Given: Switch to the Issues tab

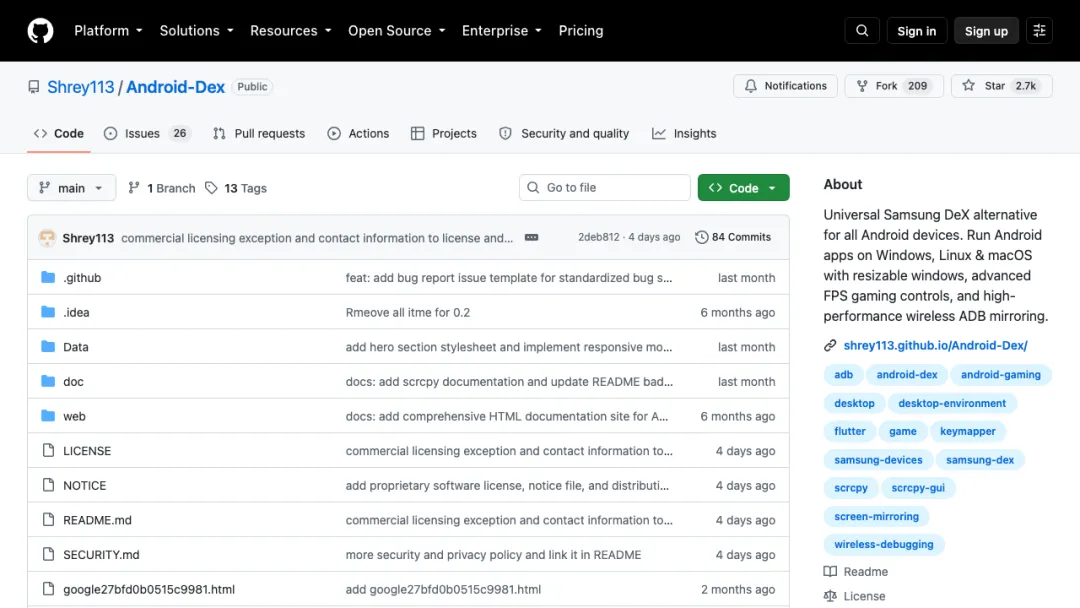Looking at the screenshot, I should (x=147, y=134).
